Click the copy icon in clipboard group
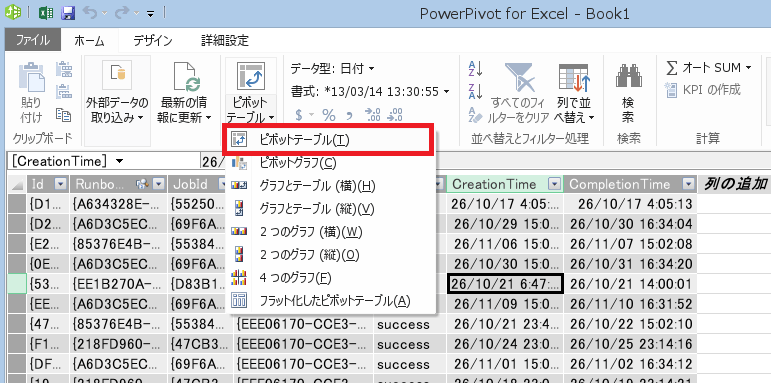The width and height of the screenshot is (771, 383). click(x=63, y=115)
